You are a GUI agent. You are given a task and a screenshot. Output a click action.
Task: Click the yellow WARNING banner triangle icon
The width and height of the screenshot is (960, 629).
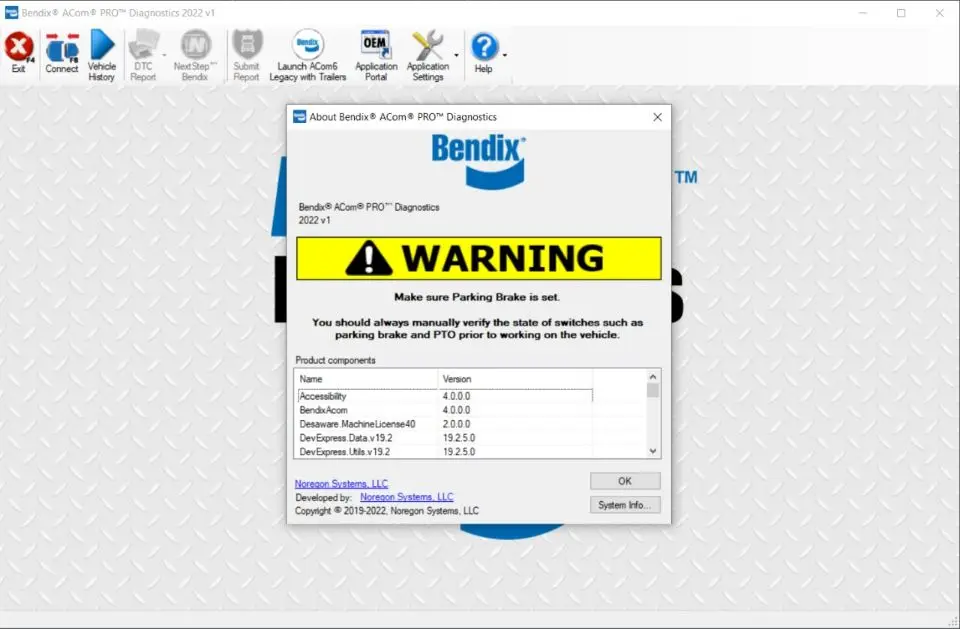click(x=369, y=258)
